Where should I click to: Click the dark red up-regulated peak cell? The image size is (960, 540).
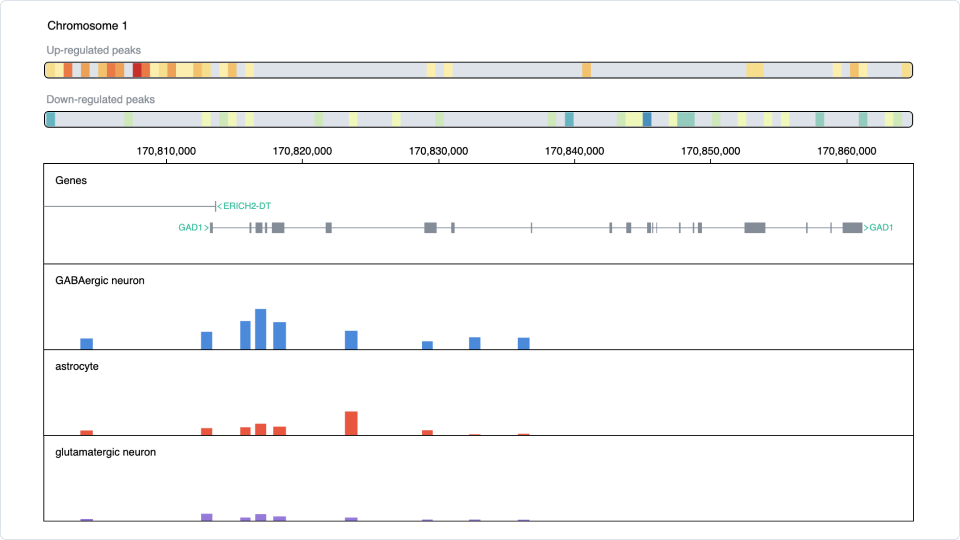point(137,70)
